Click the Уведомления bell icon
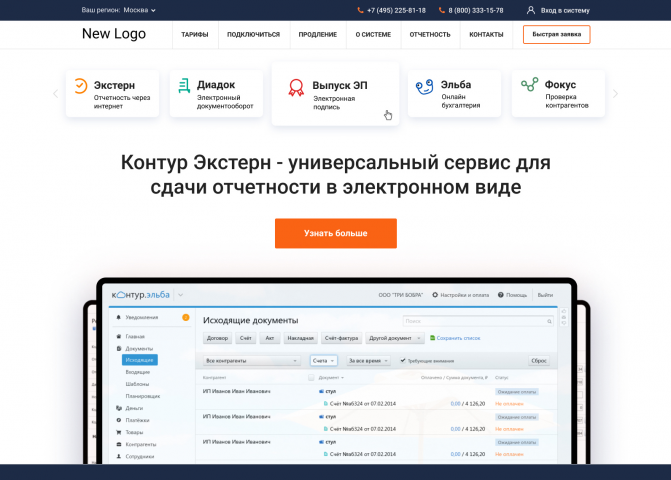671x480 pixels. pos(119,317)
